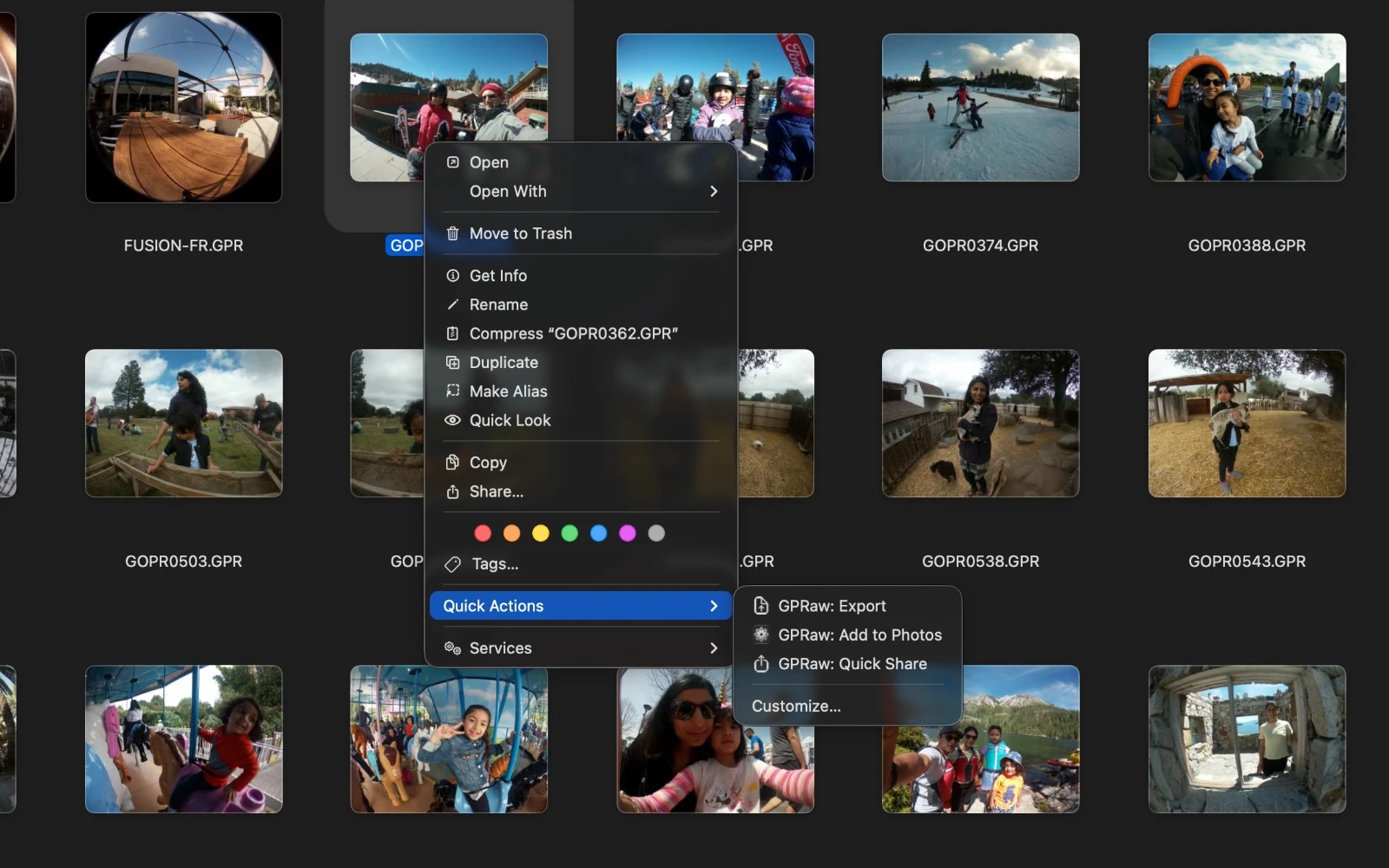Open the Quick Actions submenu chevron
The width and height of the screenshot is (1389, 868).
(714, 606)
